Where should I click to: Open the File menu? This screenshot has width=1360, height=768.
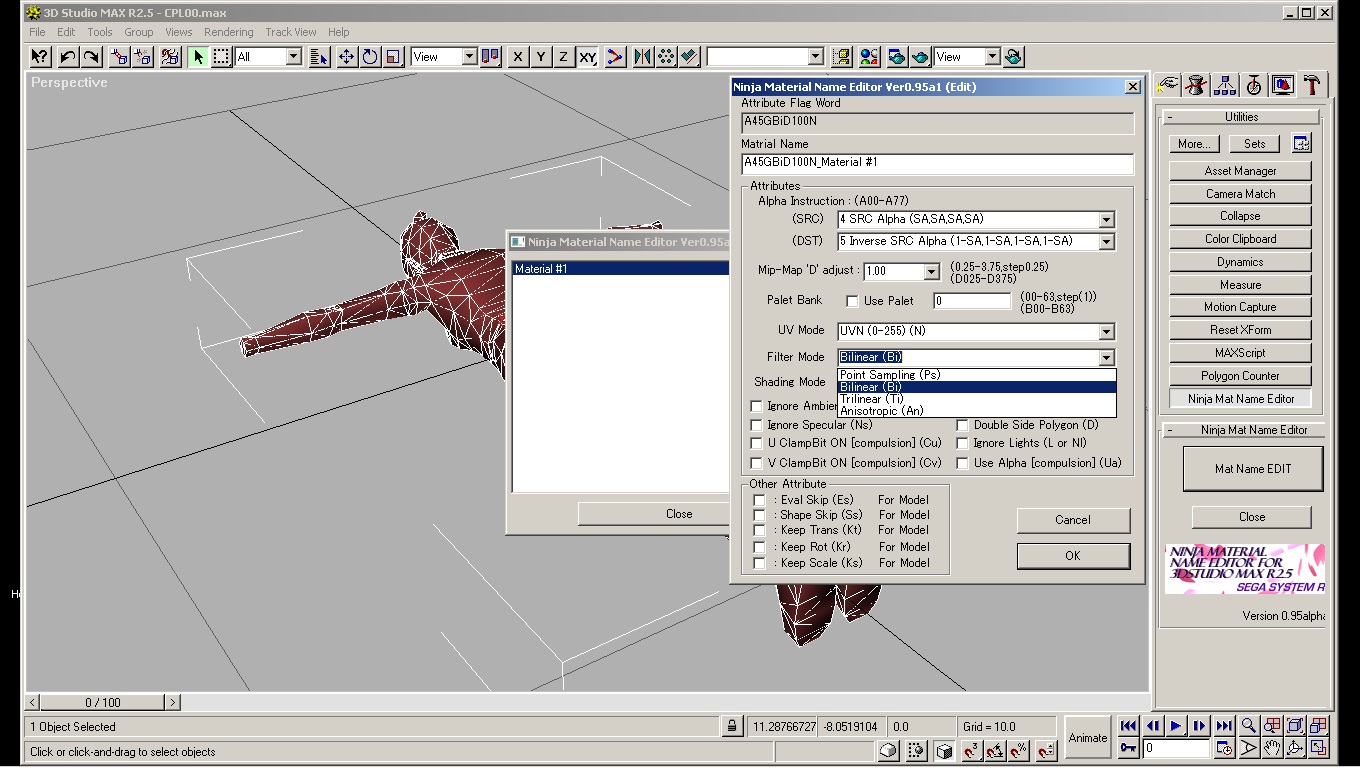(37, 32)
